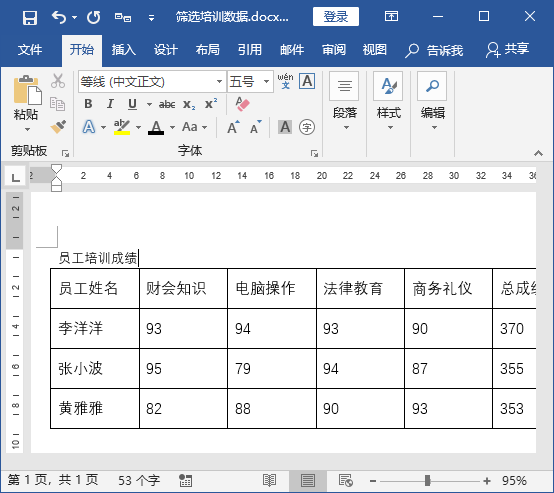Viewport: 554px width, 493px height.
Task: Toggle superscript formatting
Action: tap(211, 104)
